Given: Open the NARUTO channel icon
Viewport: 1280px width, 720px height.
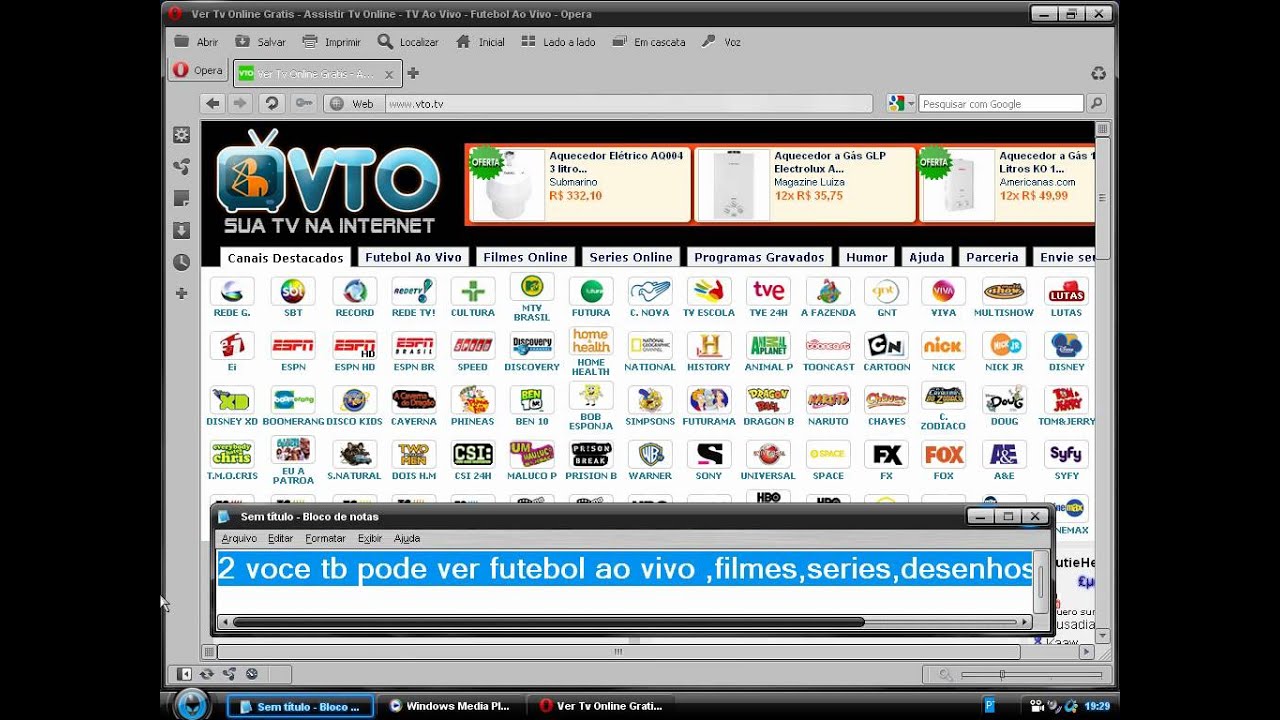Looking at the screenshot, I should tap(828, 399).
